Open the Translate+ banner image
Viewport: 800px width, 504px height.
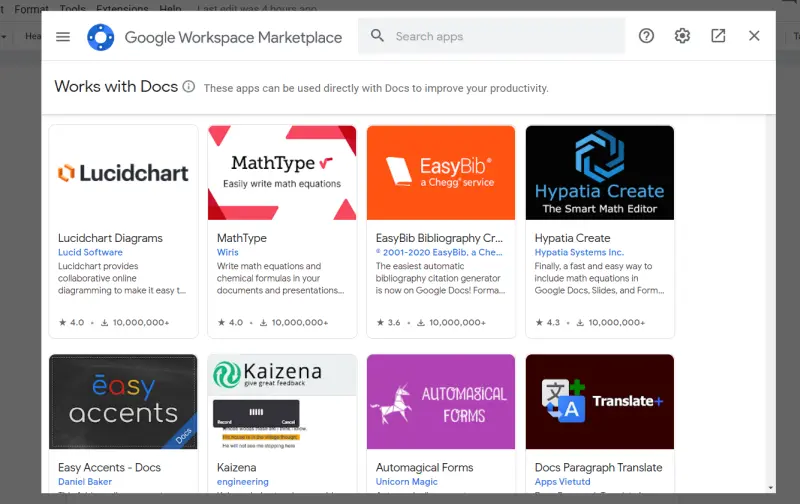[x=600, y=402]
